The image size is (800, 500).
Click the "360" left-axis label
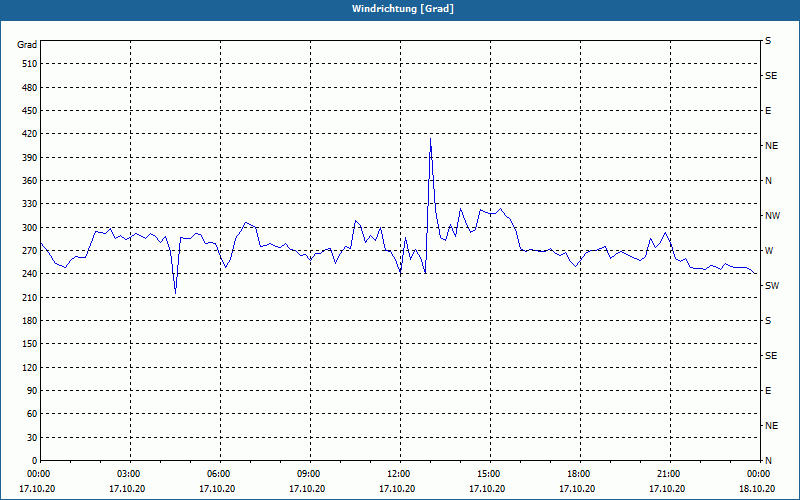30,181
